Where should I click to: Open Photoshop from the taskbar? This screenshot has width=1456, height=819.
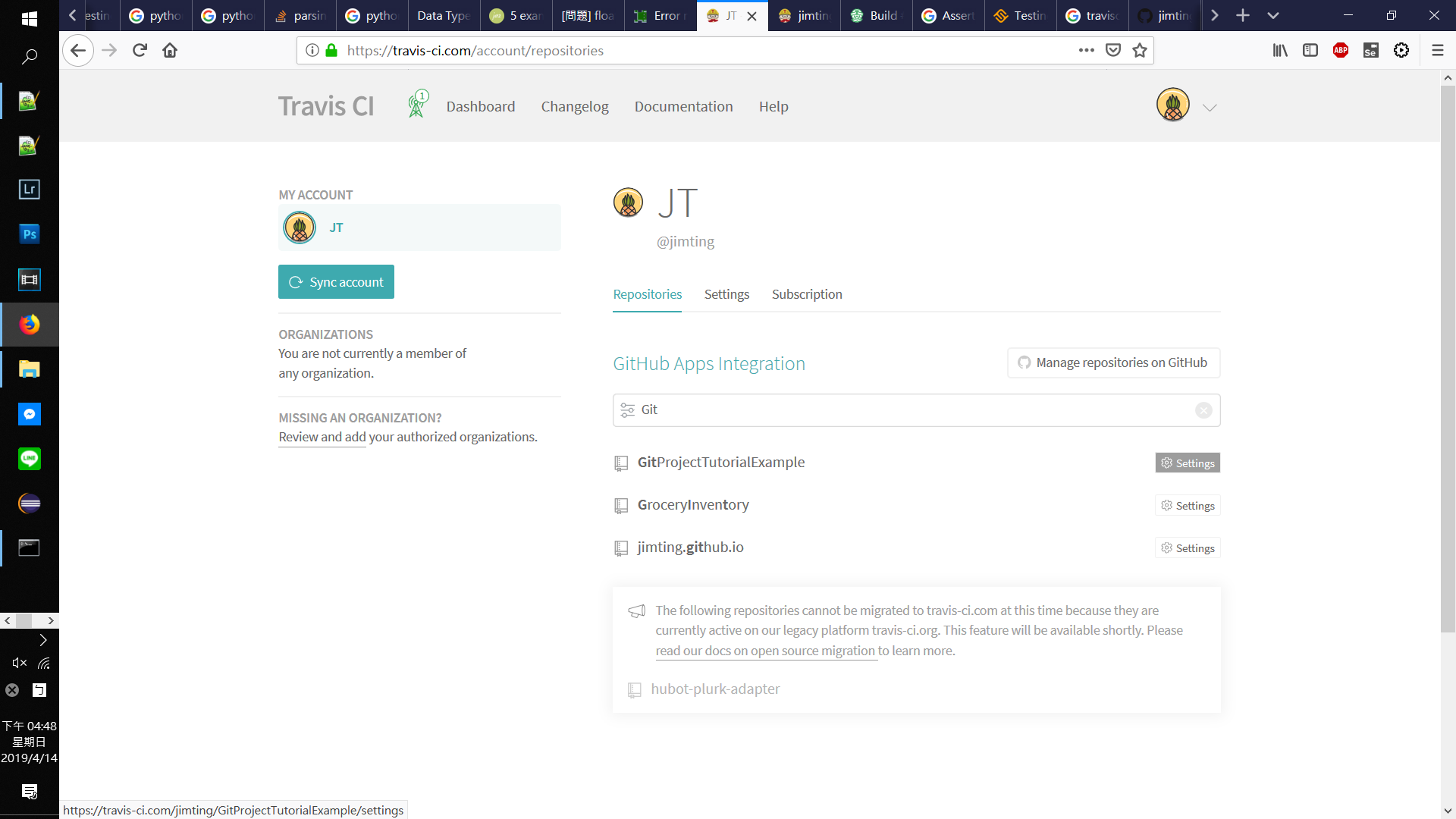[29, 234]
